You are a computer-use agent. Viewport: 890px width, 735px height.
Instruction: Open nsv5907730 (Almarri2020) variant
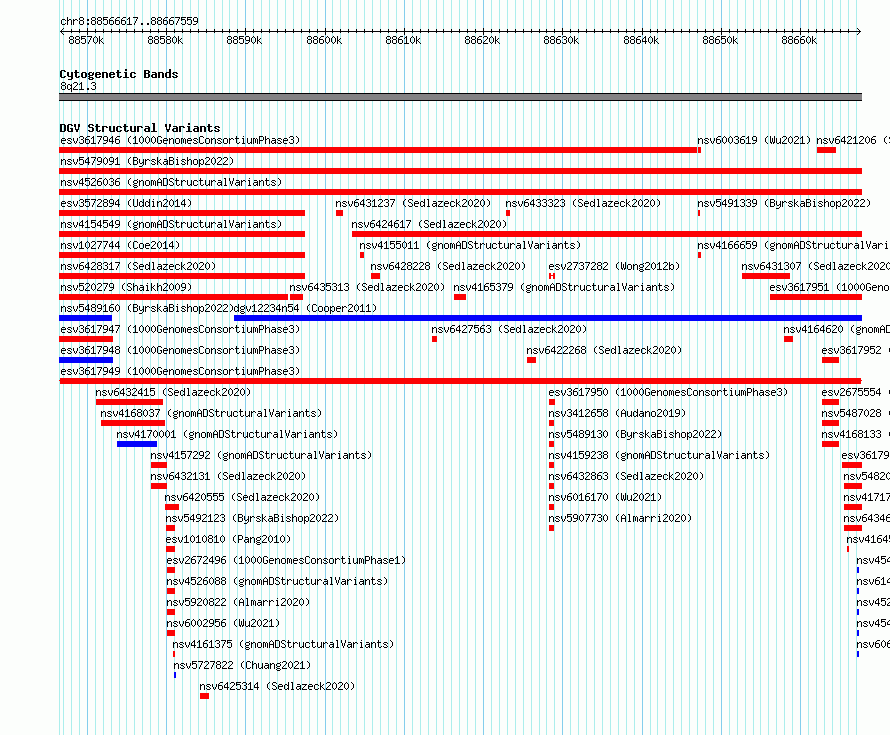coord(620,518)
